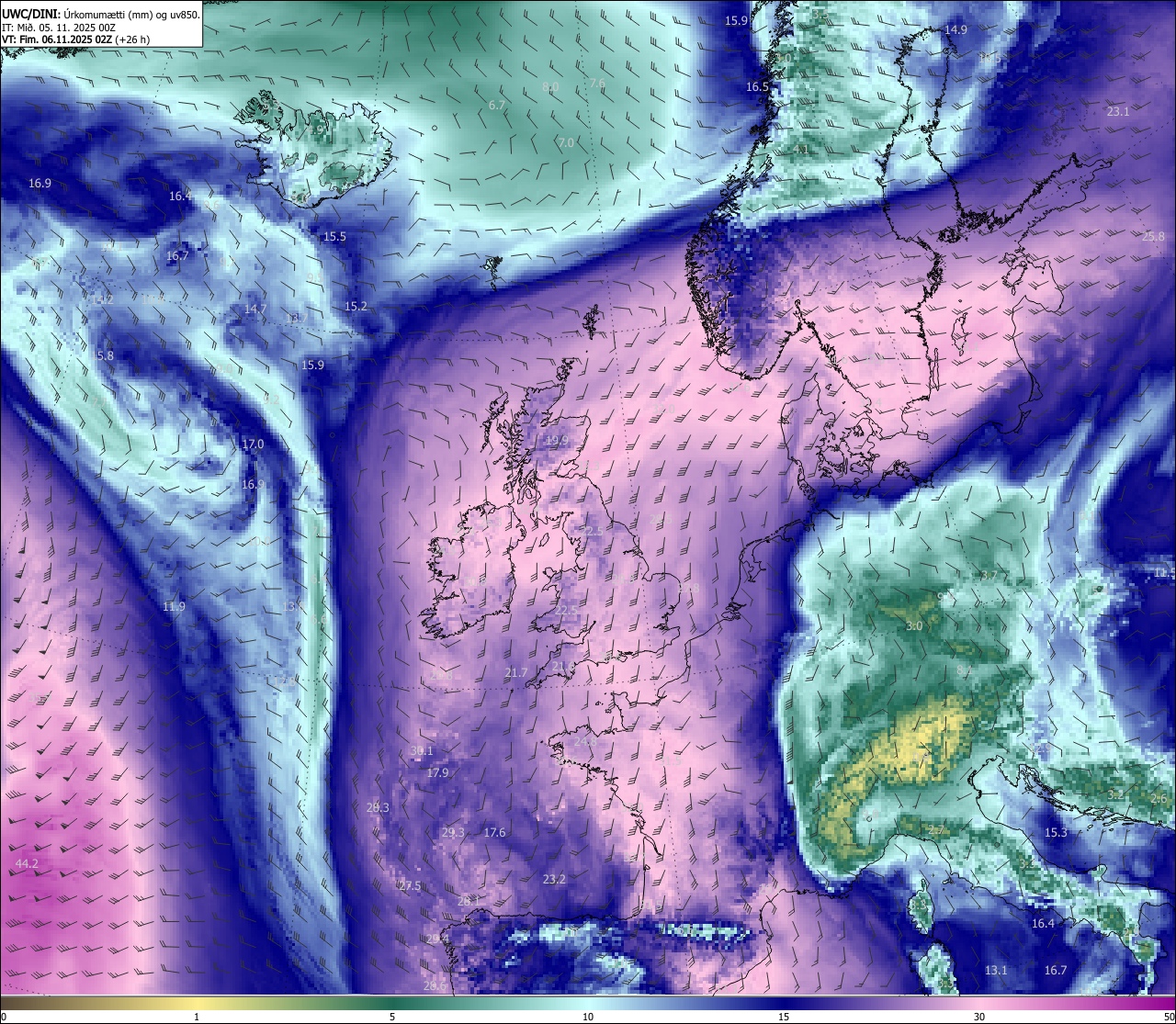Click the 6.7 value label
This screenshot has width=1176, height=1024.
pos(497,105)
